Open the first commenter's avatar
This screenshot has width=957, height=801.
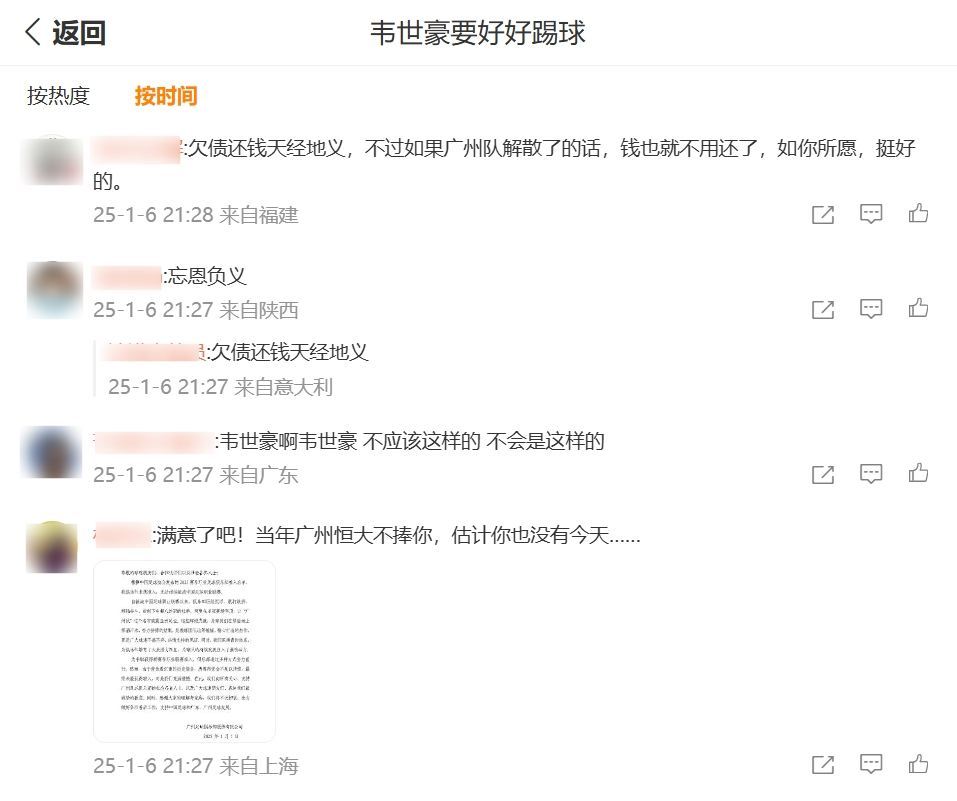pyautogui.click(x=52, y=161)
